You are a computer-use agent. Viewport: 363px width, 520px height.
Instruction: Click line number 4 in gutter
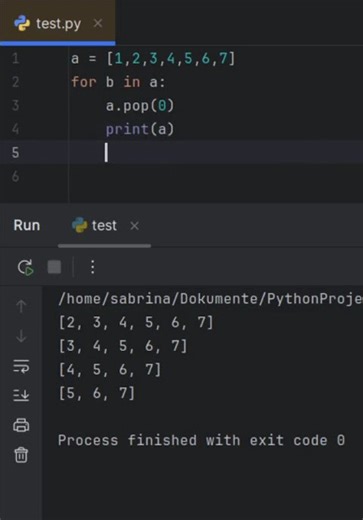[x=15, y=129]
